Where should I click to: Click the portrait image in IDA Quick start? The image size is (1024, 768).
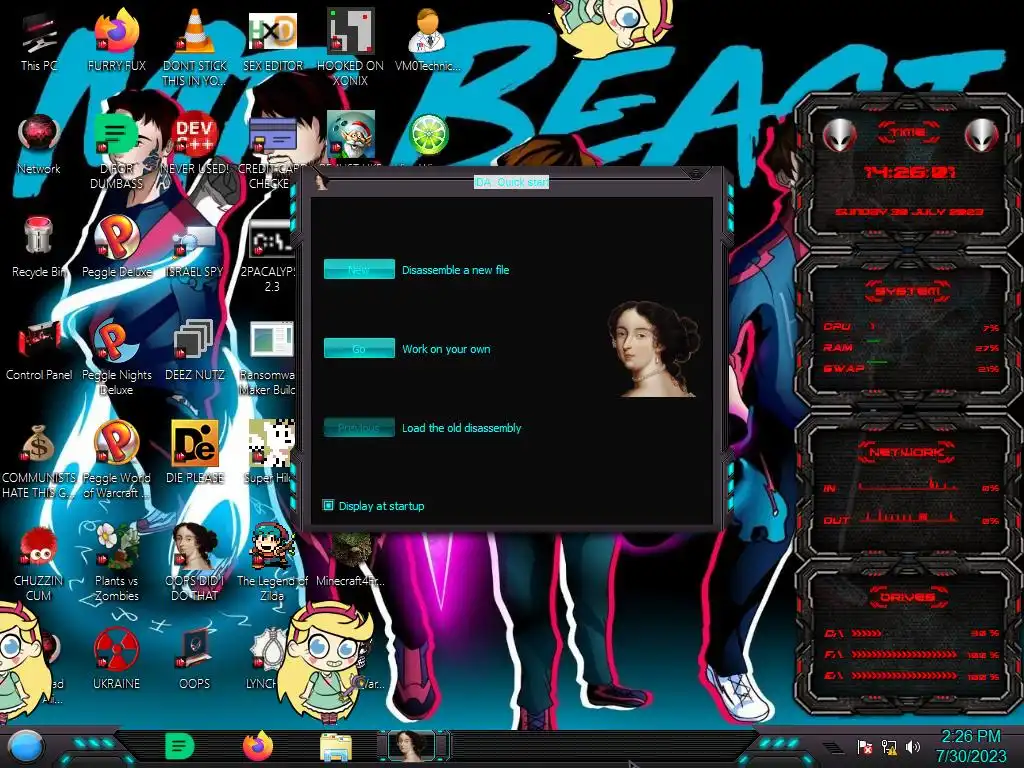pyautogui.click(x=654, y=349)
